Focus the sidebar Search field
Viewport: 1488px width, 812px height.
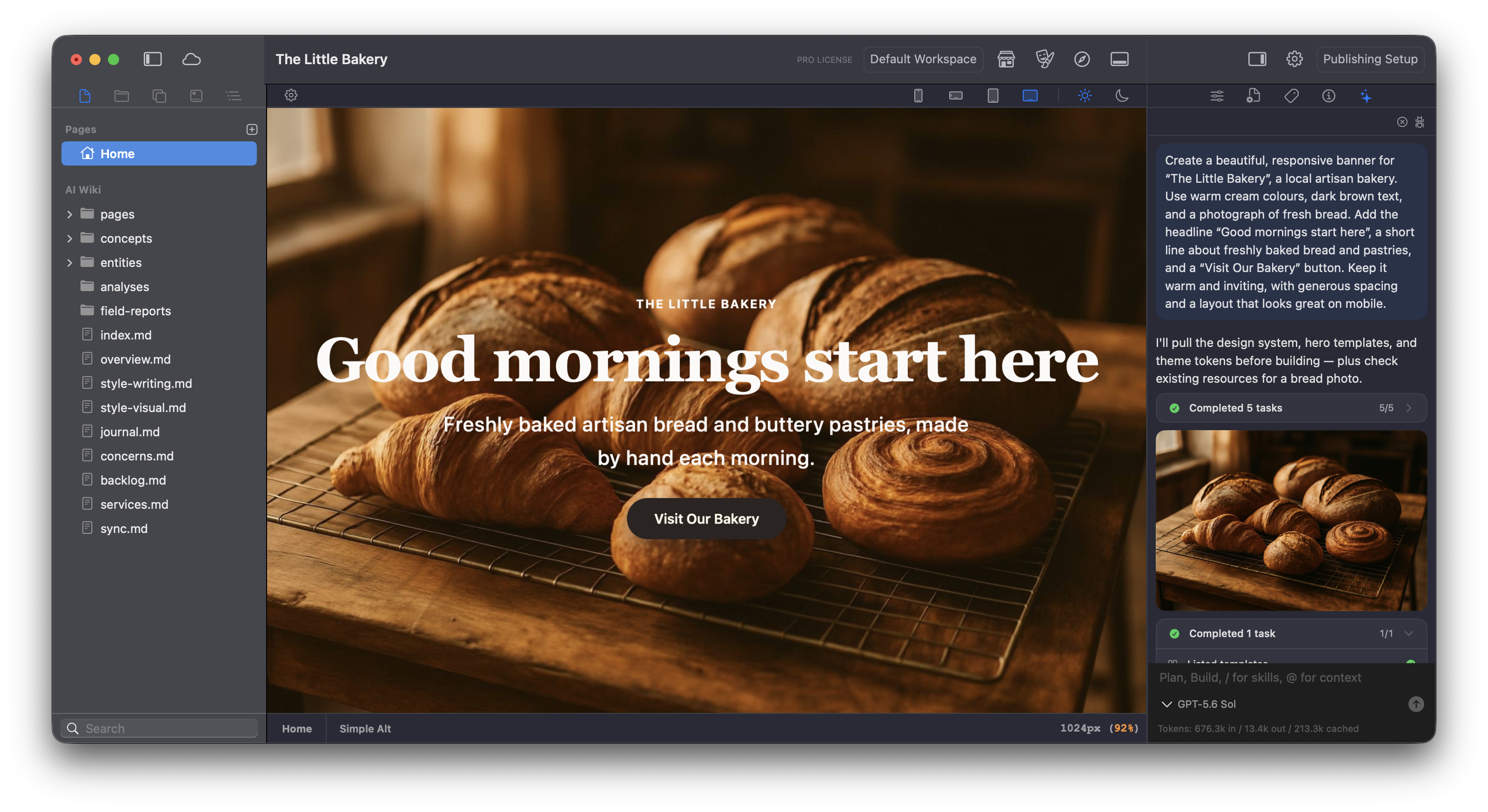pos(159,728)
